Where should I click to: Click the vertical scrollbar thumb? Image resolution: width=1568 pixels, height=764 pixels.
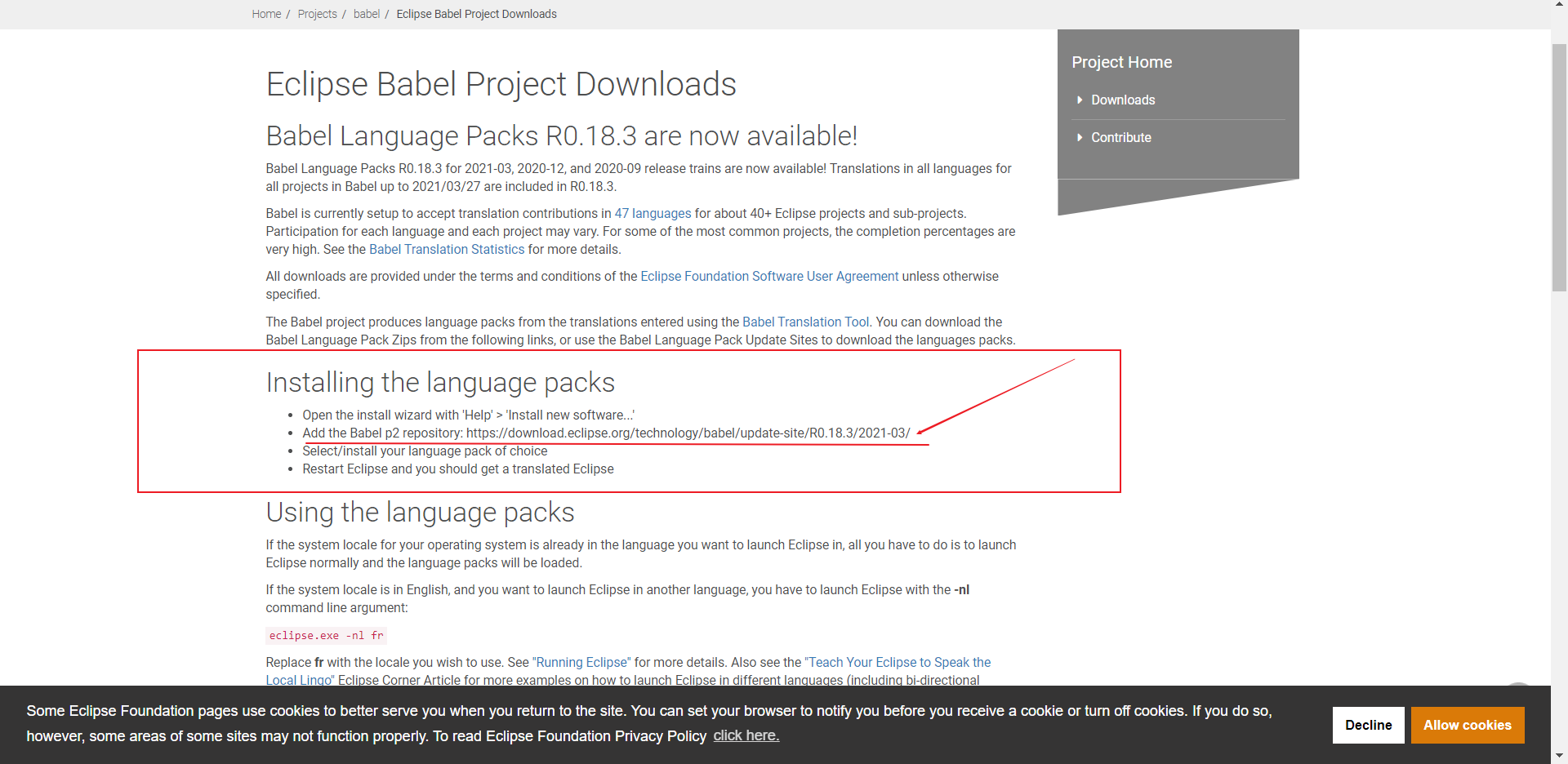tap(1559, 167)
